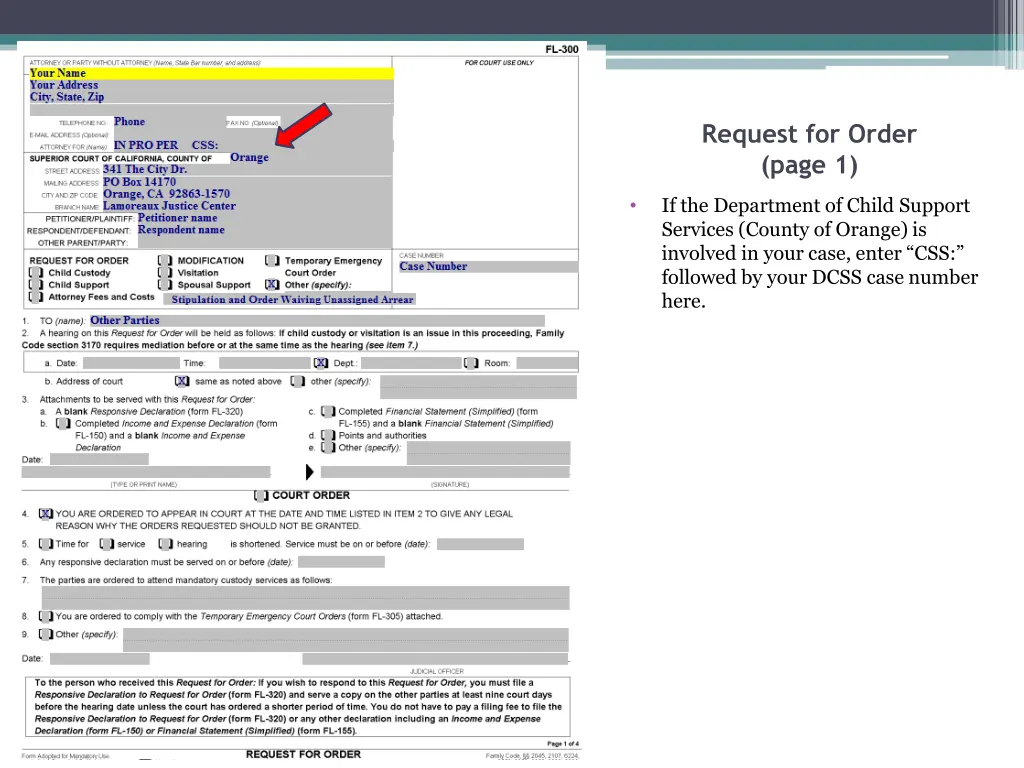Screen dimensions: 1024x768
Task: Click item 9 Other specify text field
Action: 345,640
